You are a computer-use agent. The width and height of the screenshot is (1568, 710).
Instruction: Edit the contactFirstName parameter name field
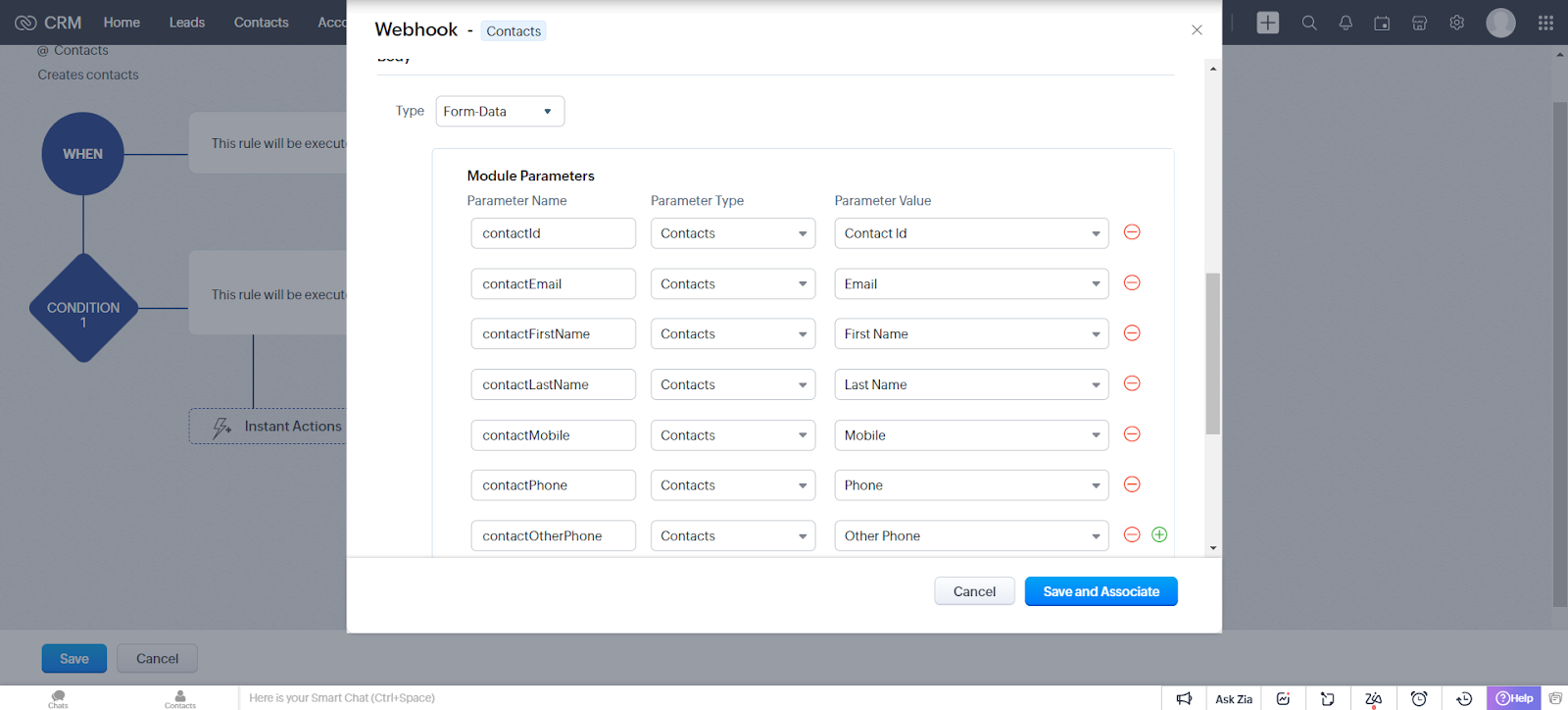554,333
